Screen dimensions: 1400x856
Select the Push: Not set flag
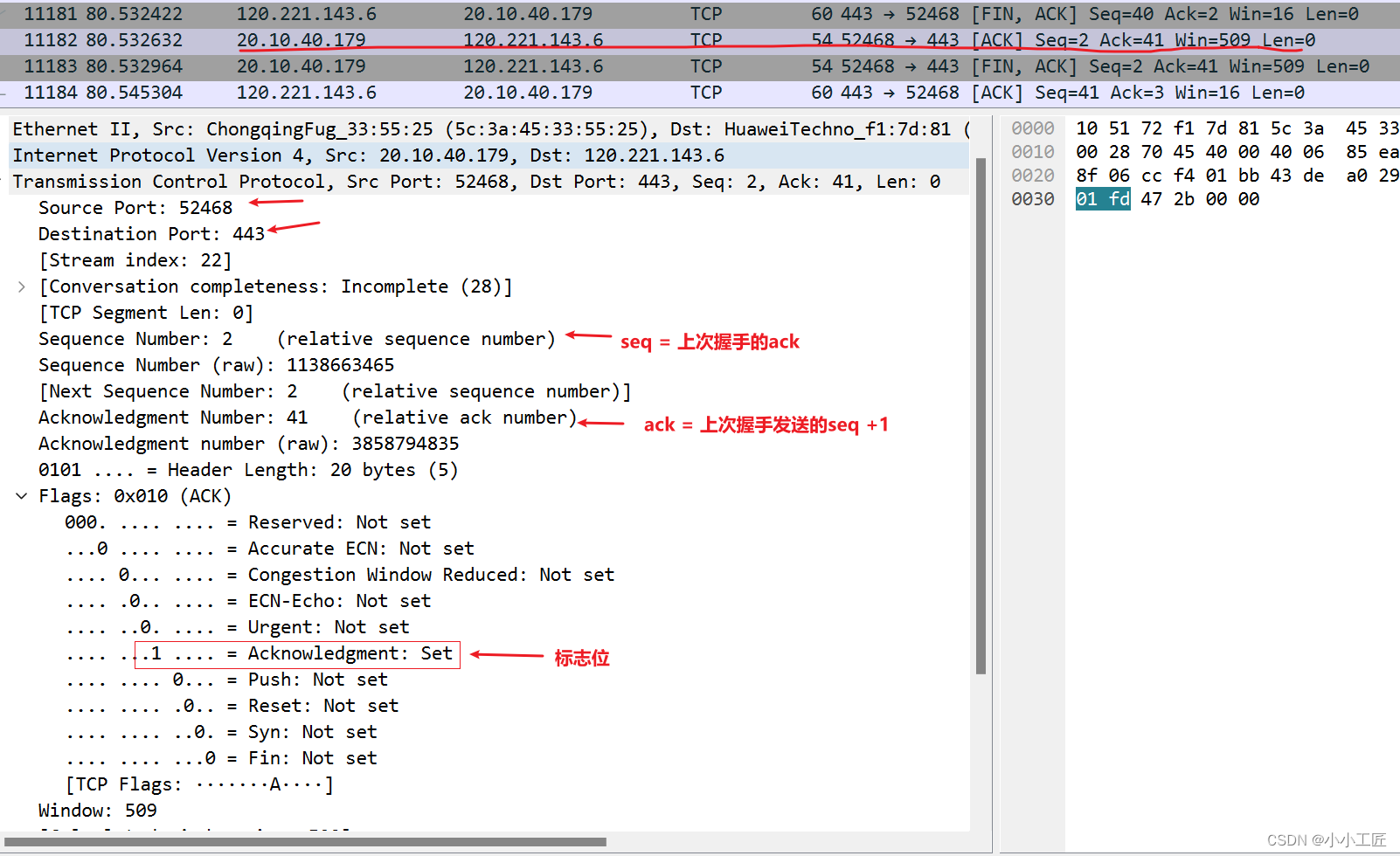(226, 680)
